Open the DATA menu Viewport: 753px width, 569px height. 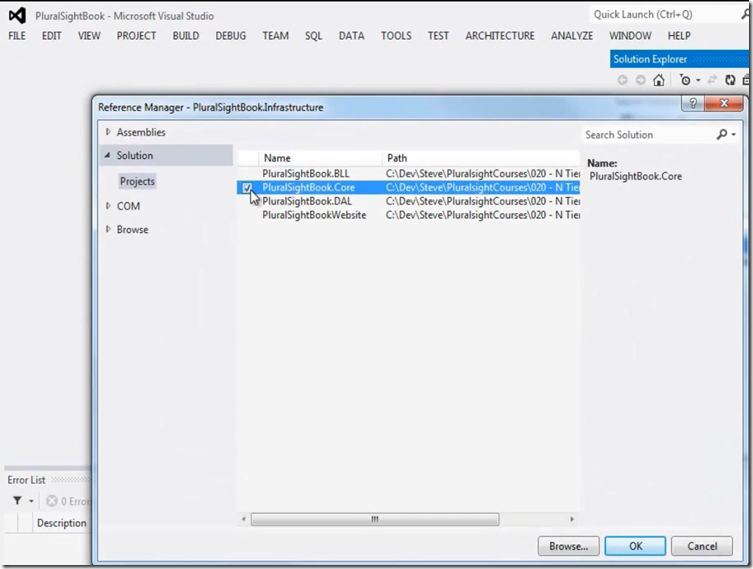[352, 36]
